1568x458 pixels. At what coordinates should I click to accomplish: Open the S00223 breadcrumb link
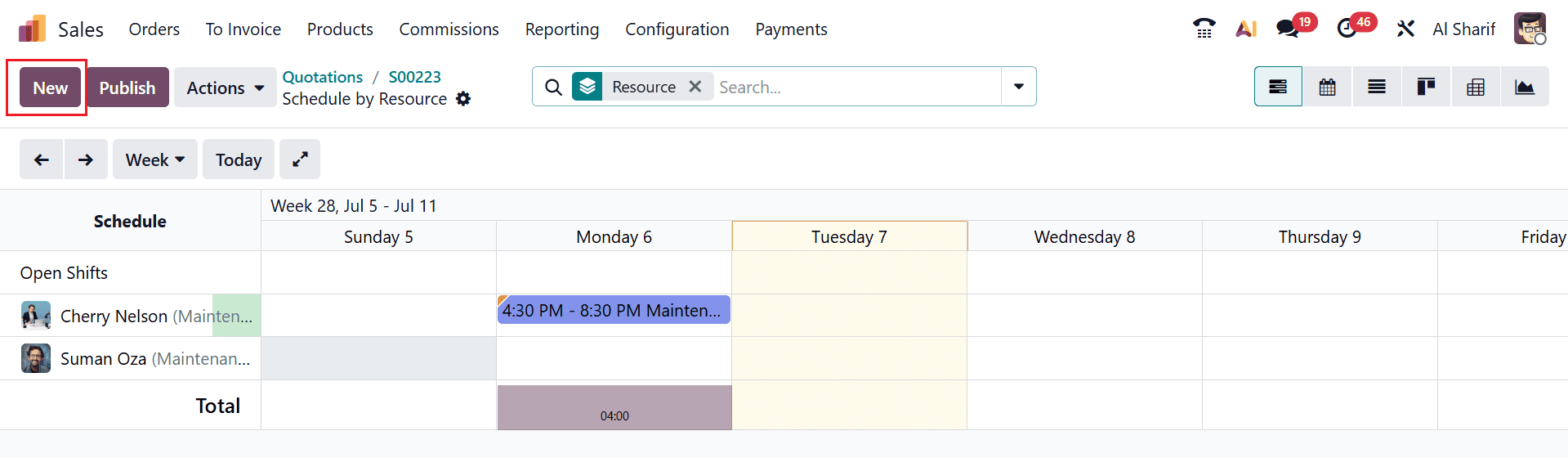[x=414, y=77]
